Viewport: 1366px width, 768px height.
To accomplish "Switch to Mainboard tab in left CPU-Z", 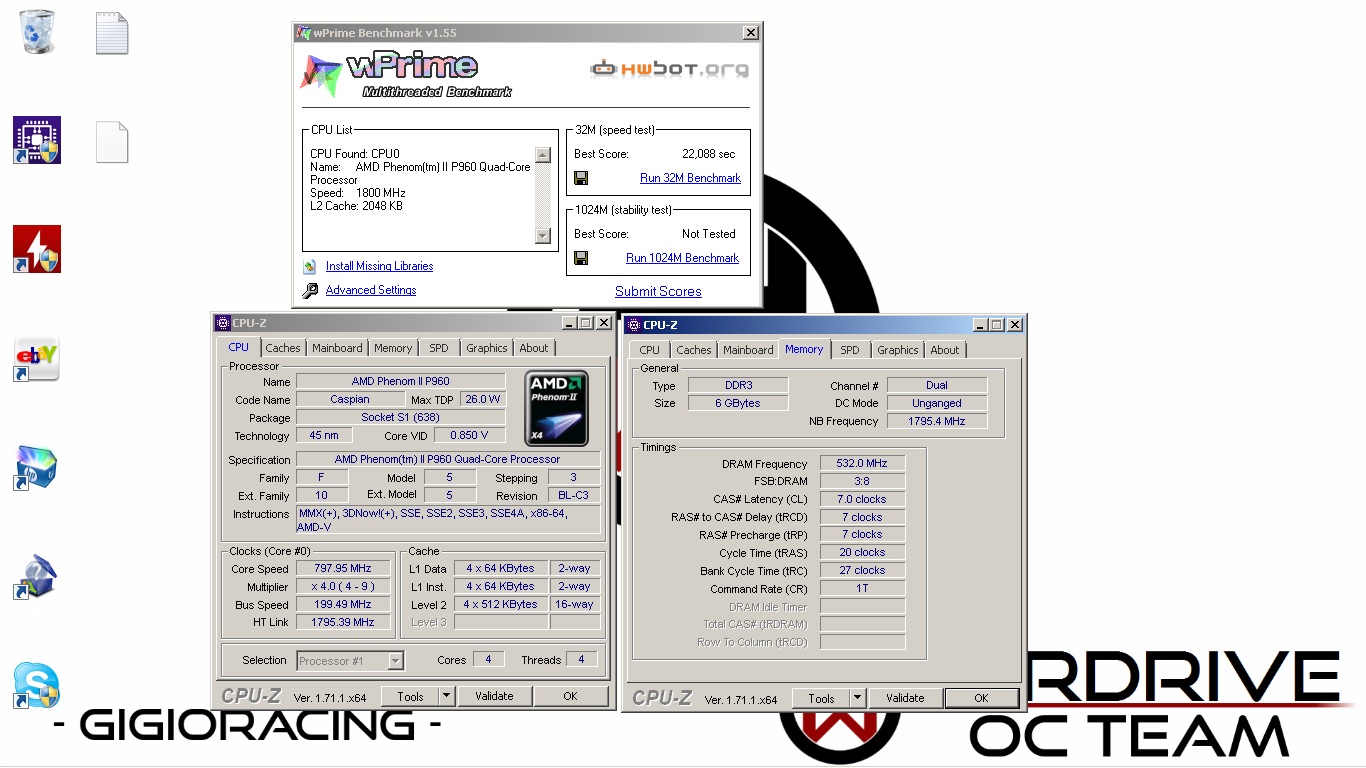I will 337,348.
